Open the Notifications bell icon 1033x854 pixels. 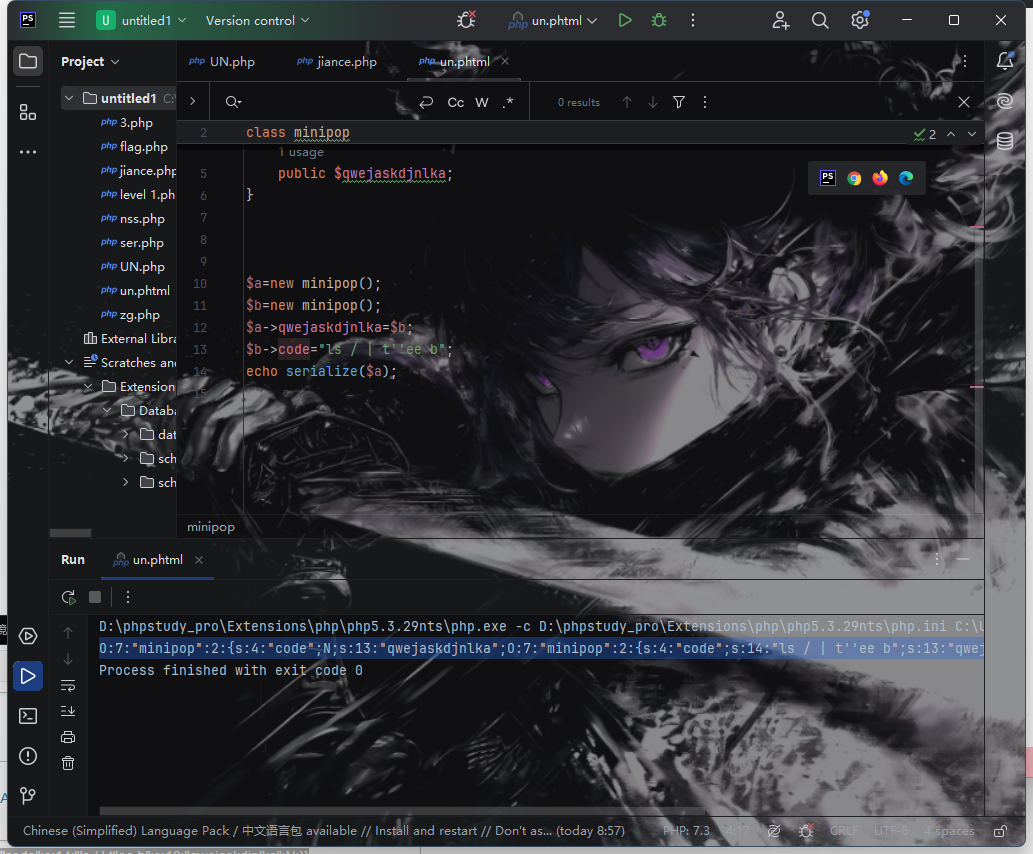point(1005,61)
